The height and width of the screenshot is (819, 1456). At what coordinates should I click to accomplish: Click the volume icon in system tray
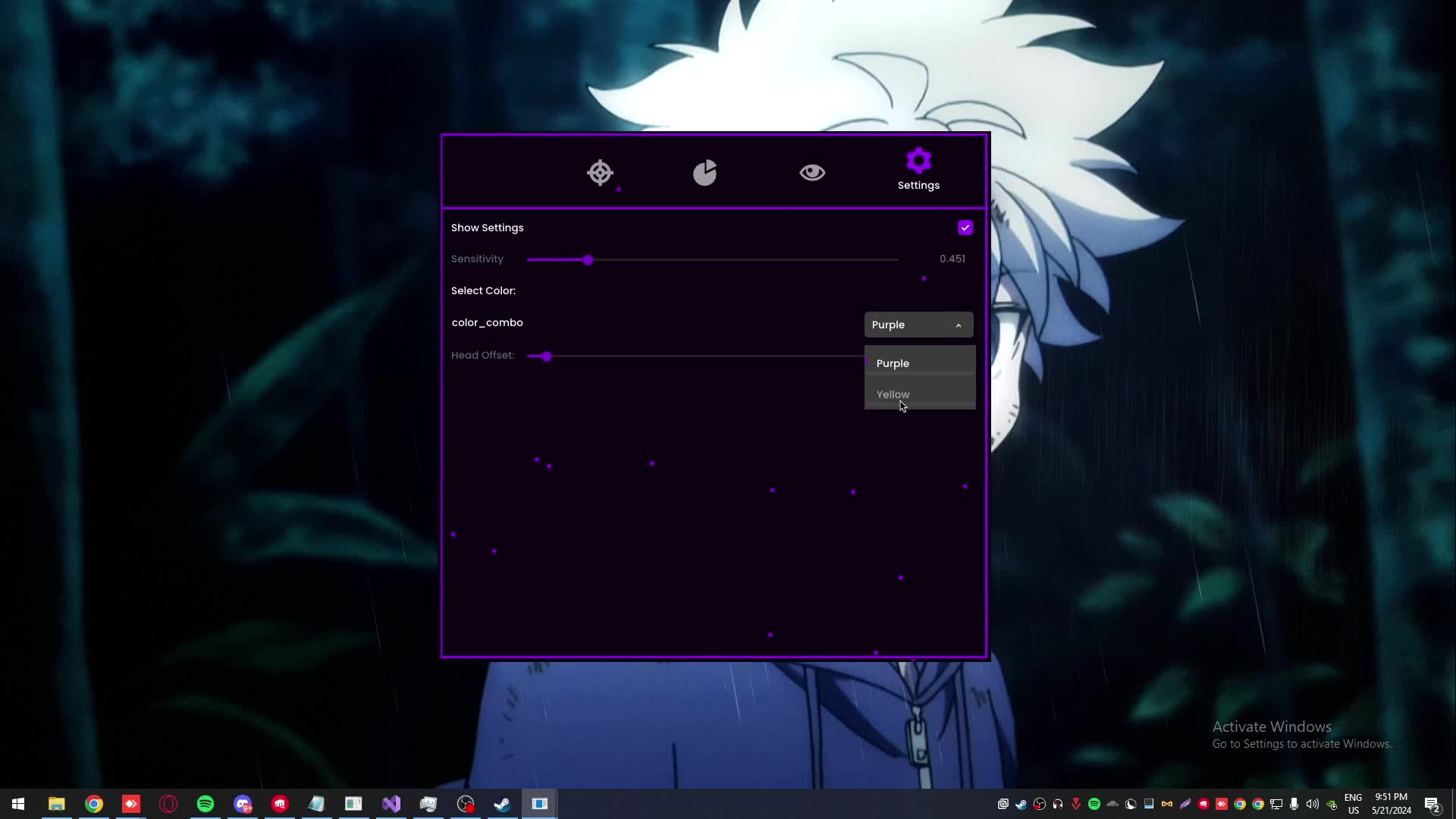(1311, 805)
